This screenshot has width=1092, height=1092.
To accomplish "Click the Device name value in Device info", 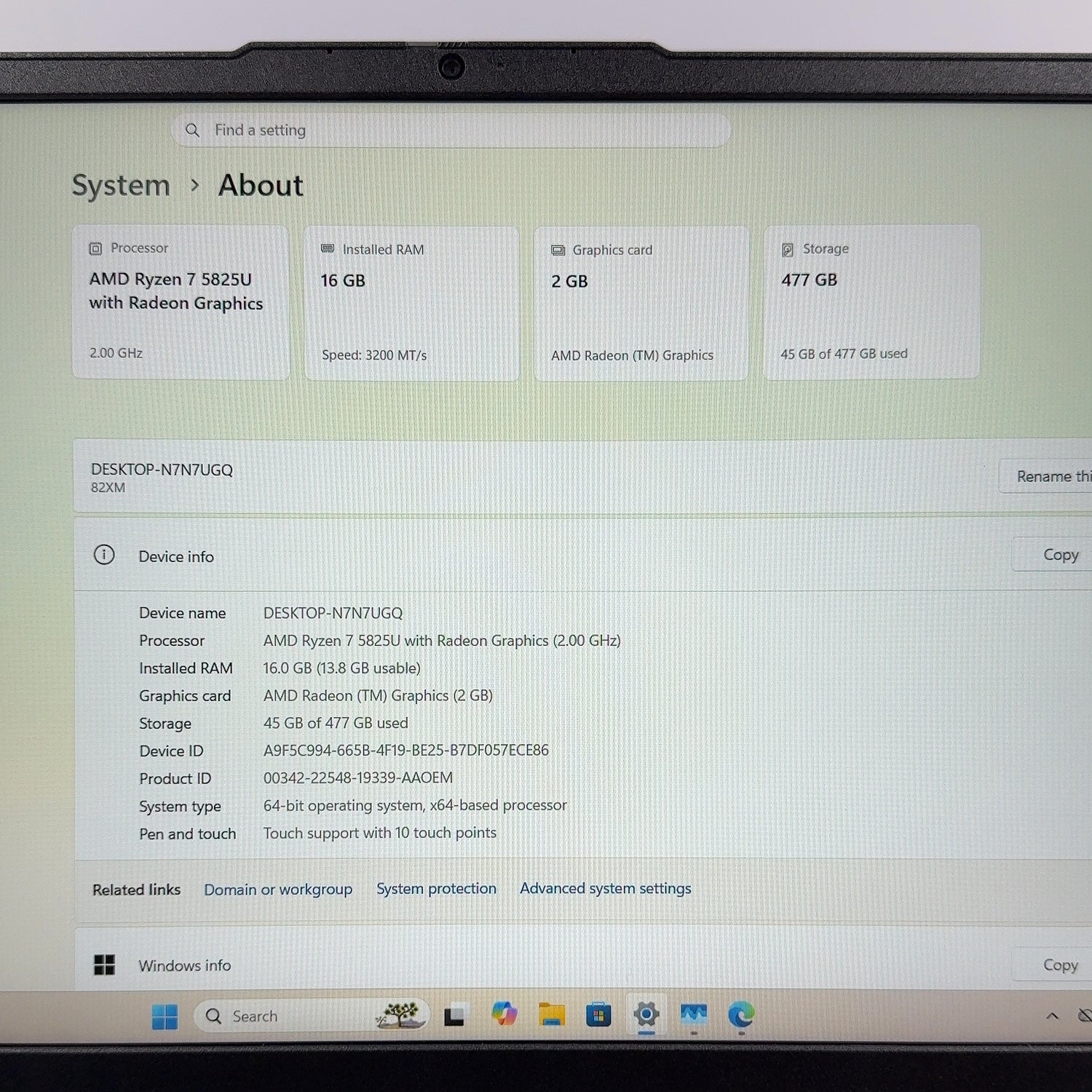I will [333, 613].
